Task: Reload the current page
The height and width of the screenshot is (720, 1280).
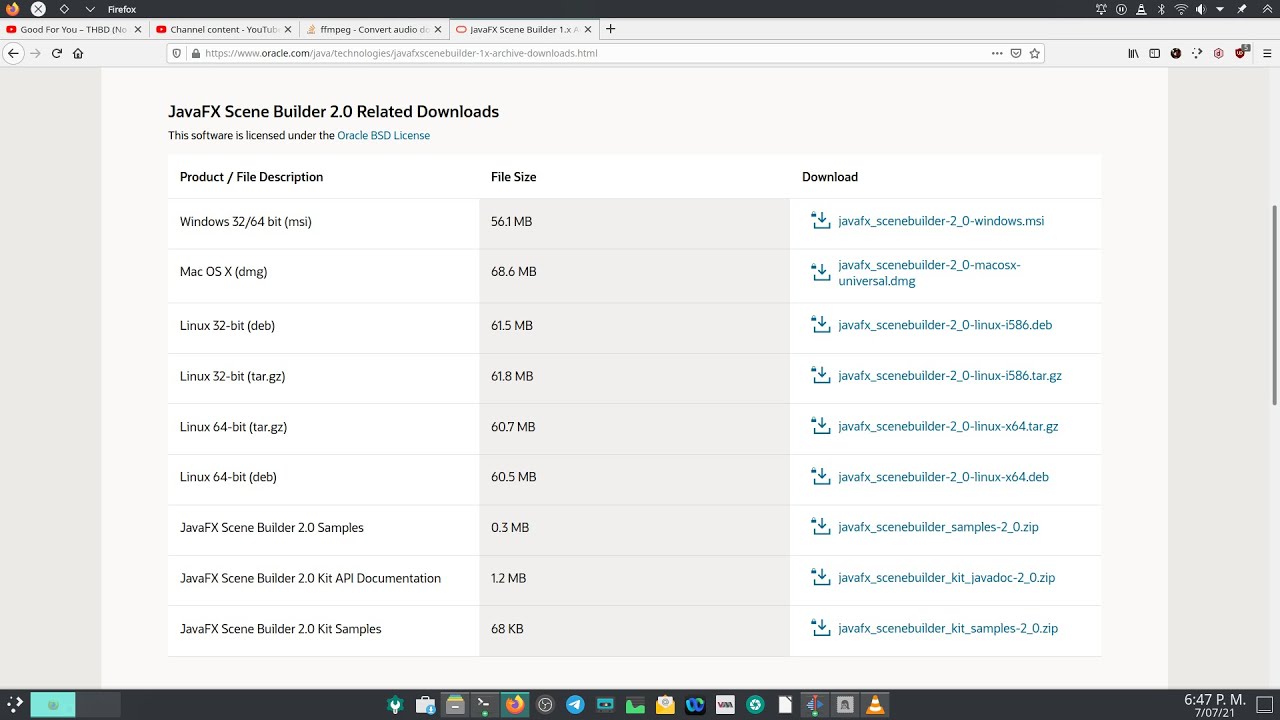Action: tap(57, 53)
